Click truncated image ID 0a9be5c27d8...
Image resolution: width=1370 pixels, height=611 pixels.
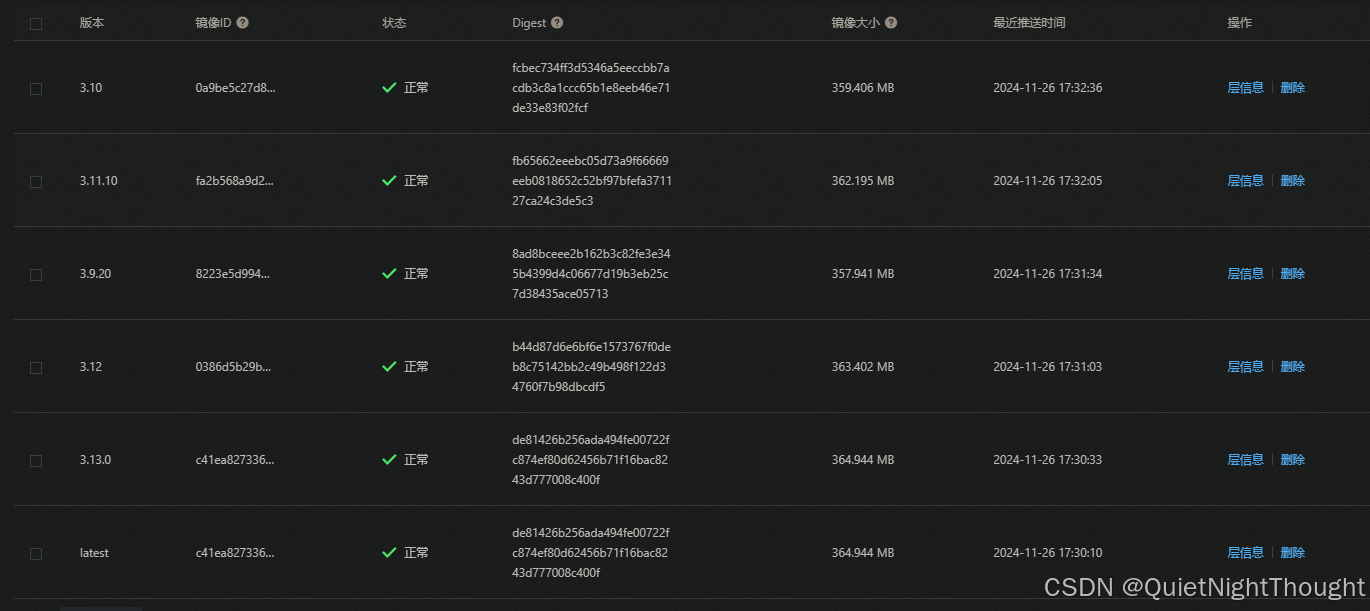tap(235, 88)
